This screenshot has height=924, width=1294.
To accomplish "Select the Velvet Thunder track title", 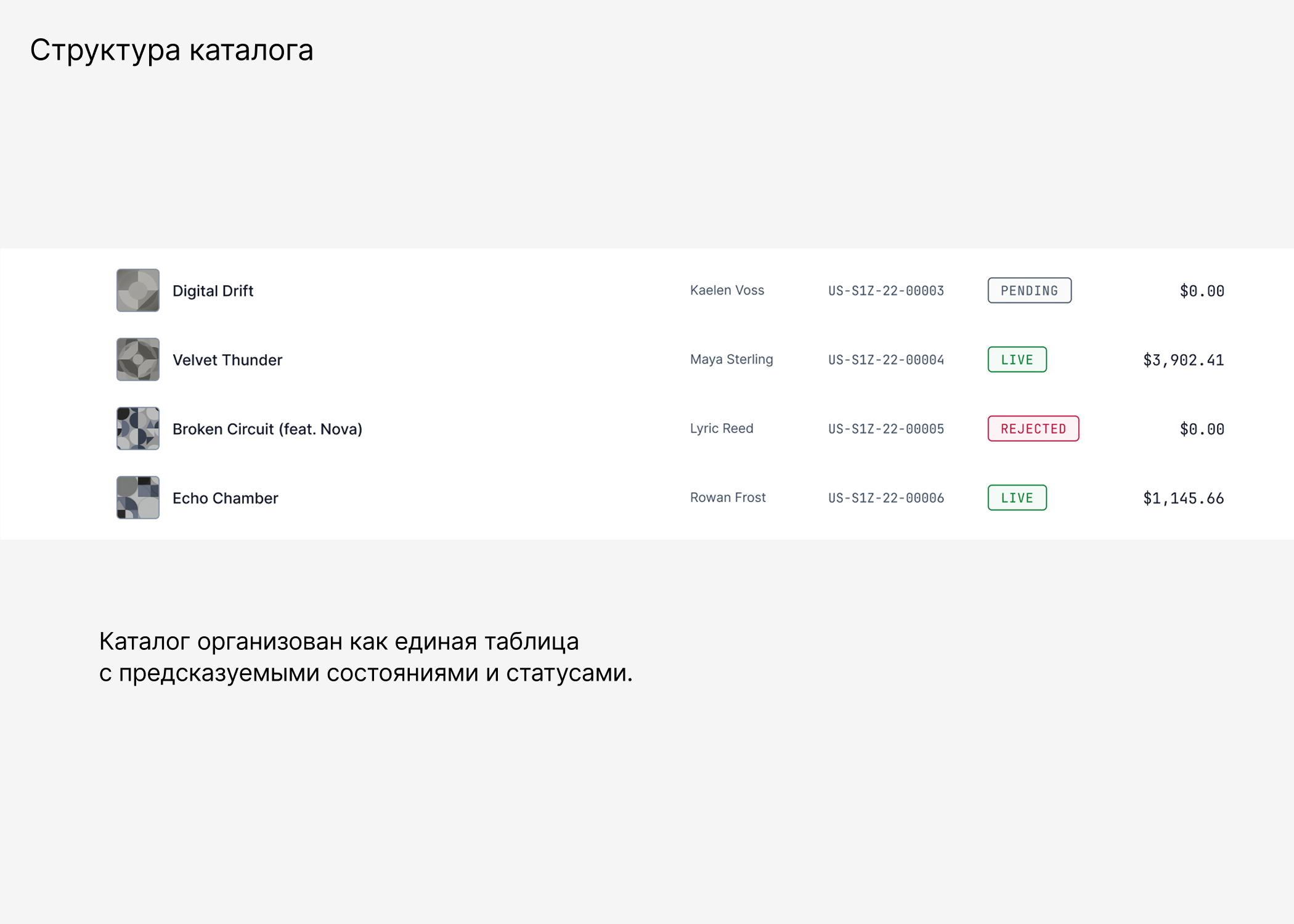I will click(227, 359).
